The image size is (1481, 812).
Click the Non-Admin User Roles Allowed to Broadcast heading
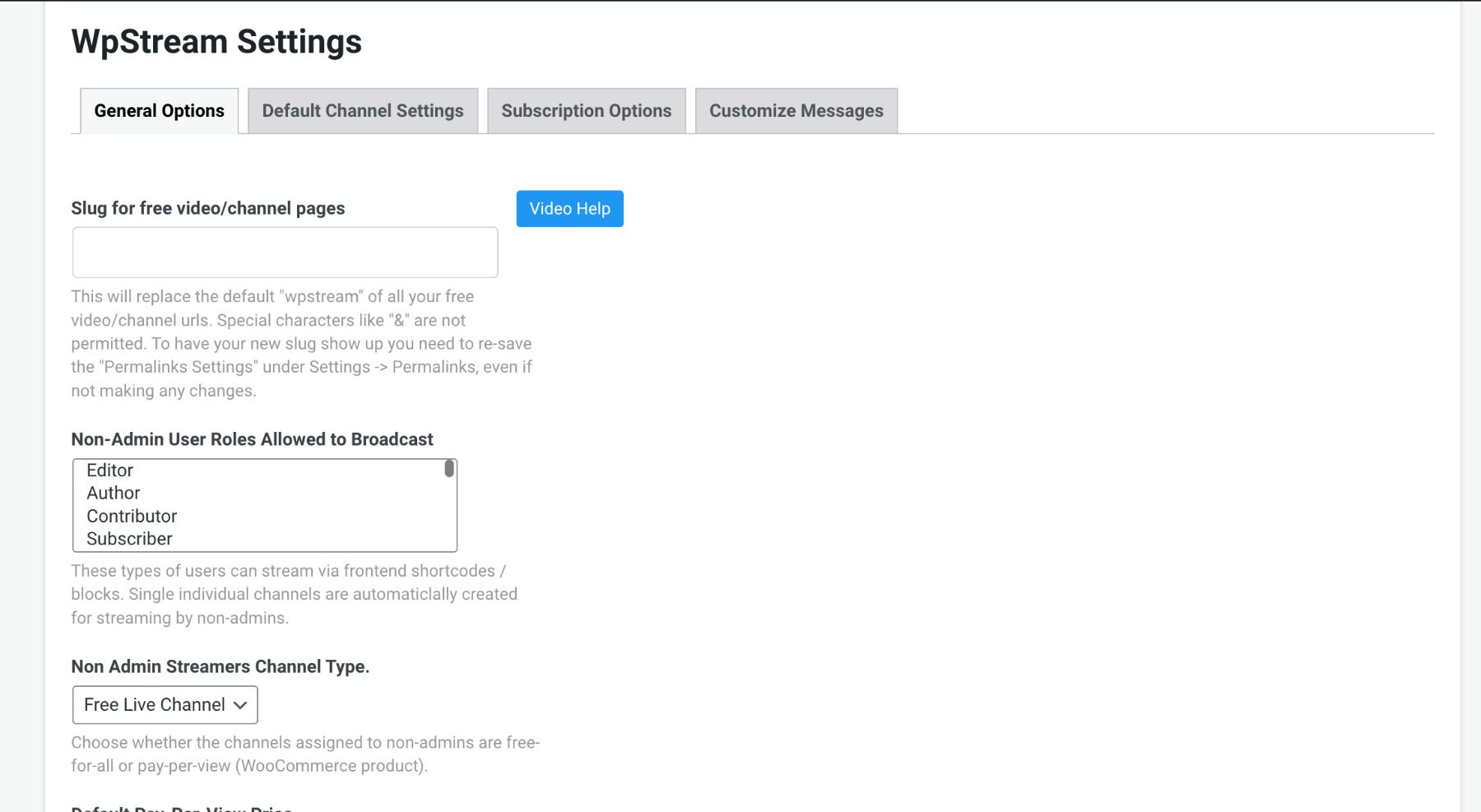coord(252,438)
